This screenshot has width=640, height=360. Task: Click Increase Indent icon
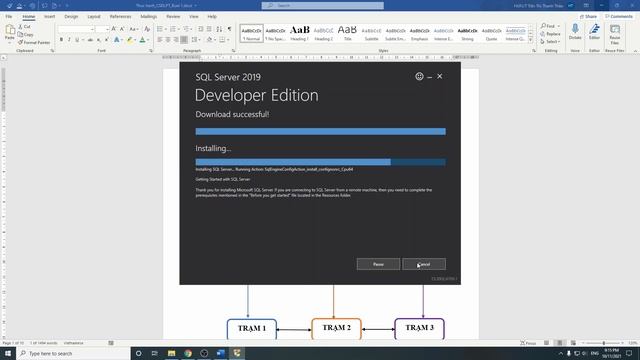[209, 29]
